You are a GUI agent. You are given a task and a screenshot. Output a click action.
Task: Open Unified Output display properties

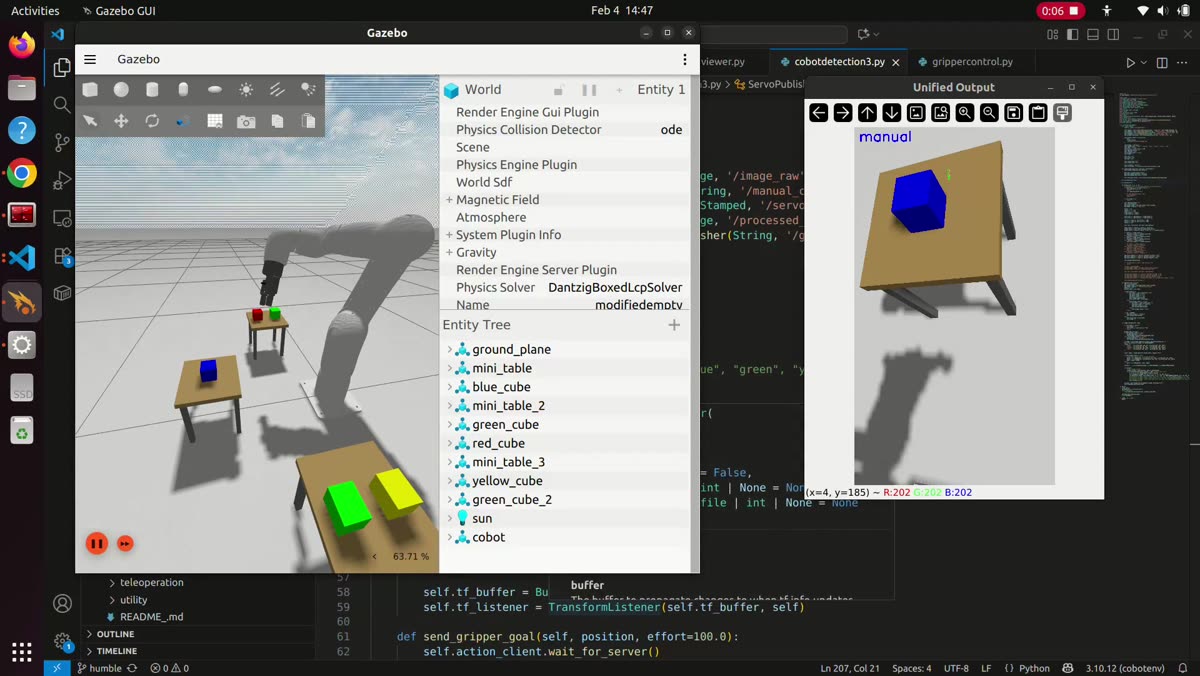1062,113
